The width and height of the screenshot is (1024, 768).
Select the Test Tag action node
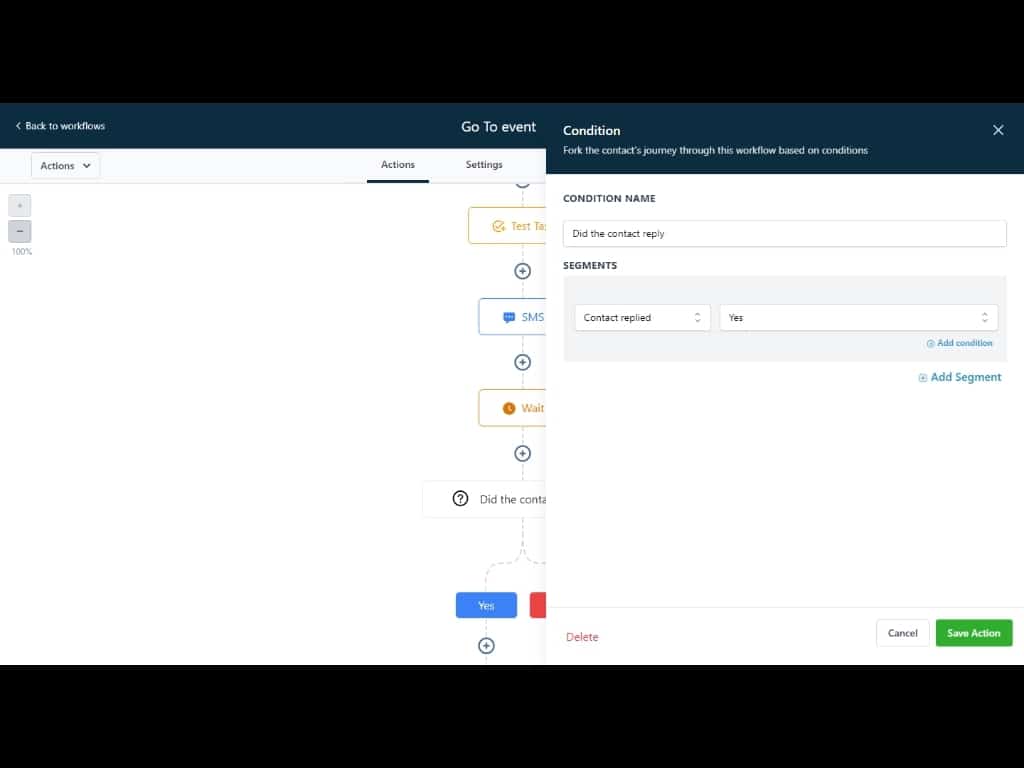509,226
